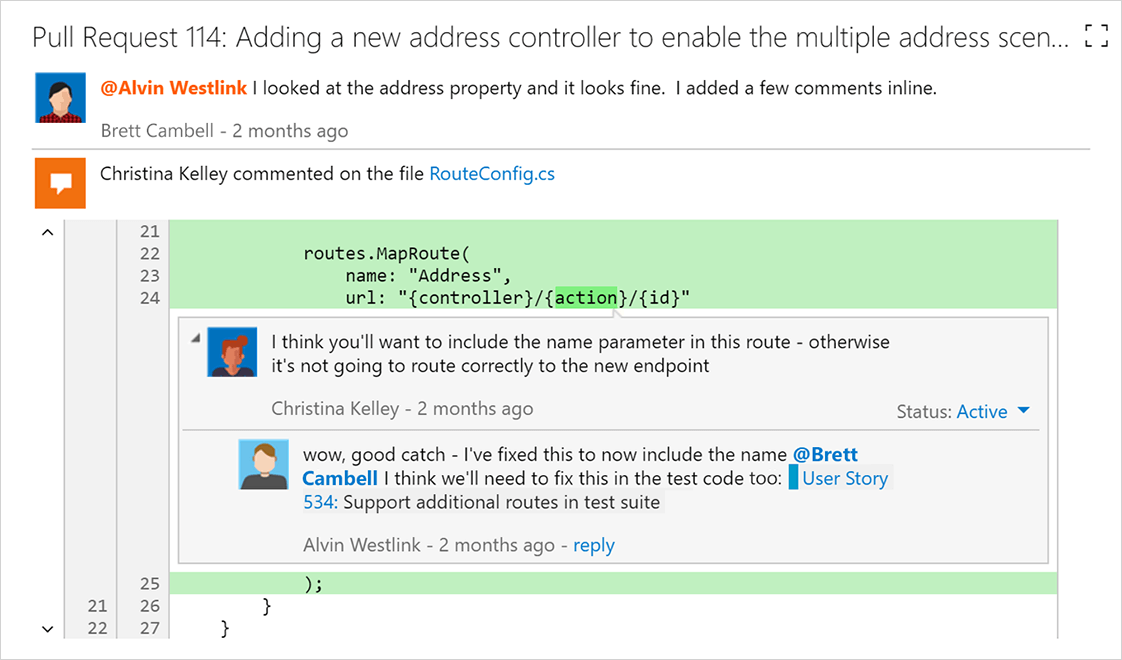
Task: Click line number 24 in the diff
Action: coord(150,298)
